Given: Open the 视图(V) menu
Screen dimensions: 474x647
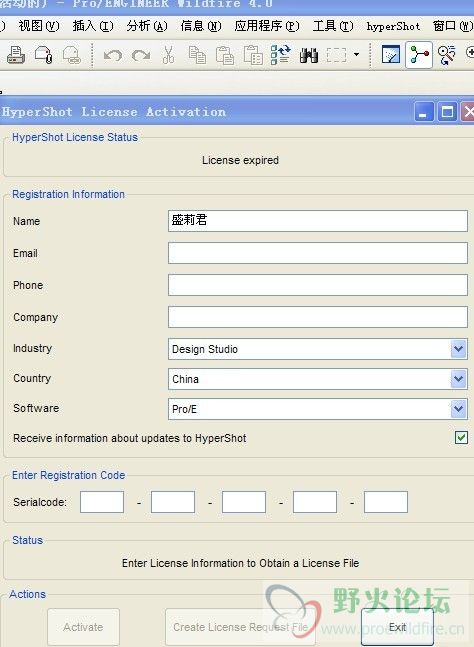Looking at the screenshot, I should click(x=39, y=26).
